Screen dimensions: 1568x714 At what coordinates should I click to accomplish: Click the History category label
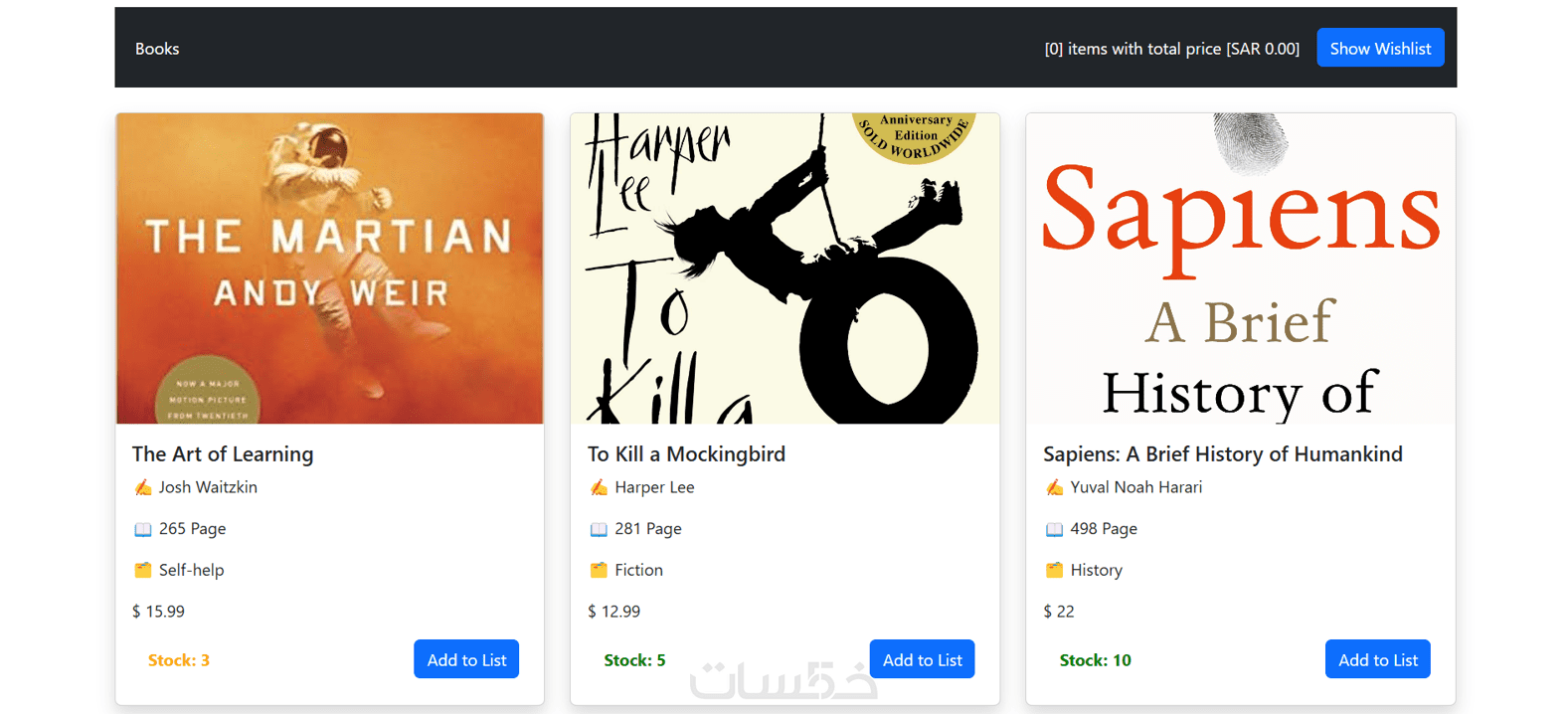(x=1096, y=570)
